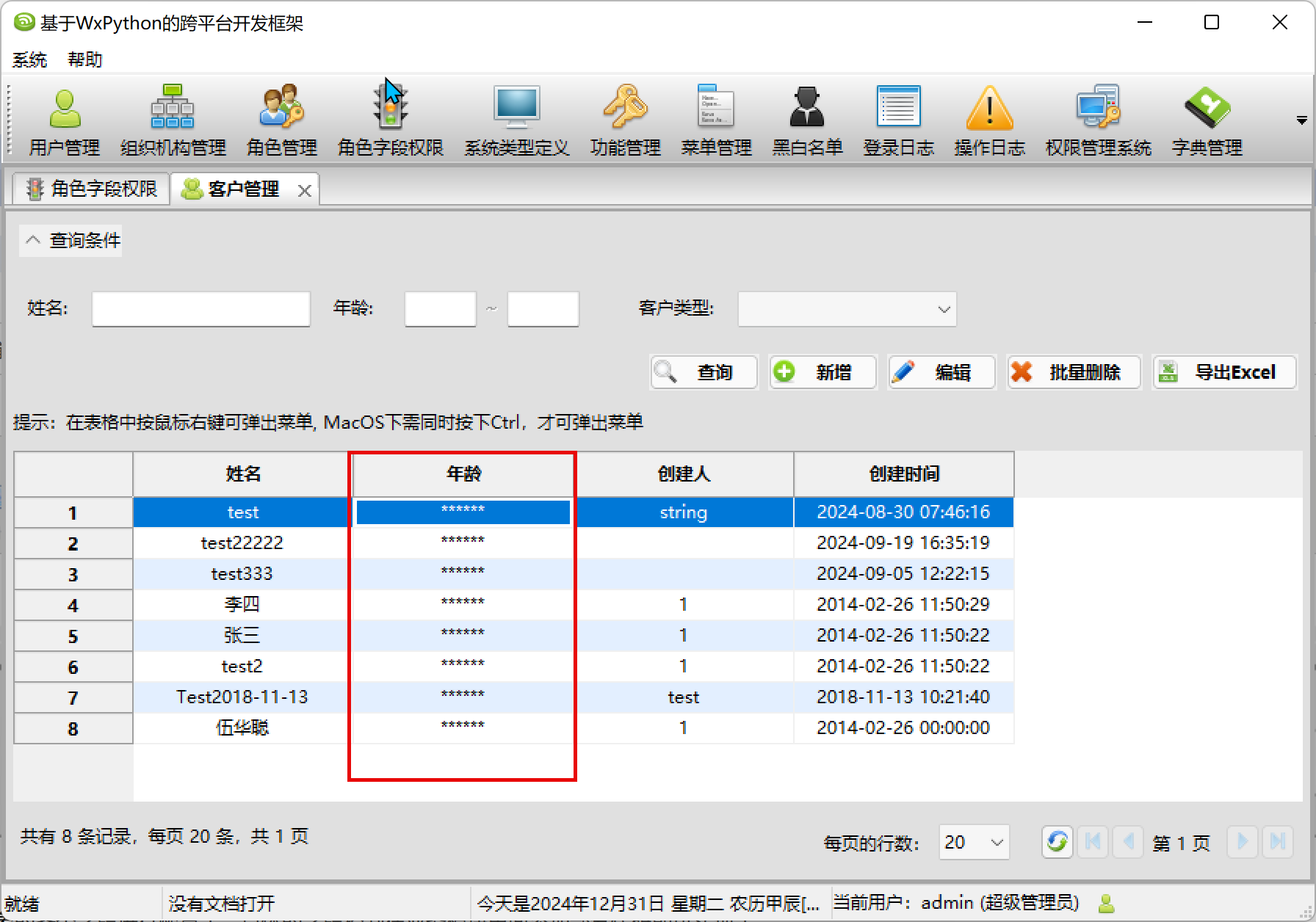Open 组织机构管理 toolbar icon
1316x922 pixels.
[x=173, y=121]
